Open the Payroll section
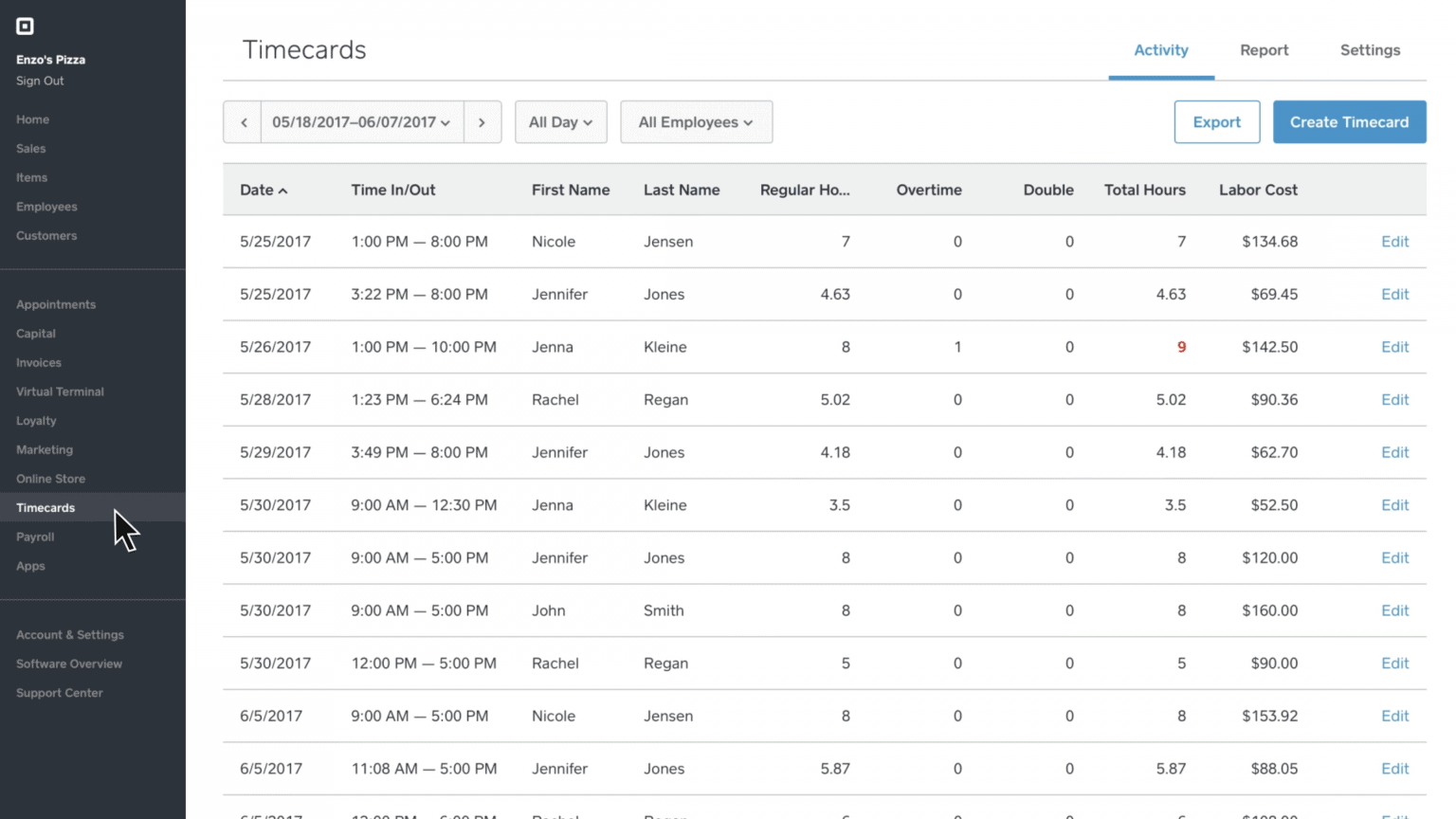This screenshot has height=819, width=1456. [x=35, y=537]
